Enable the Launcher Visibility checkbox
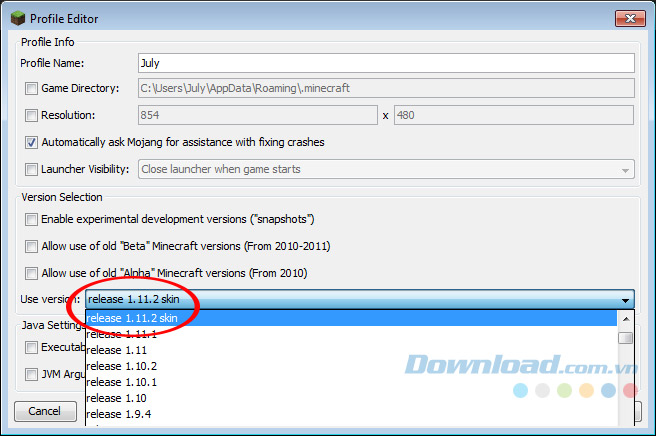Viewport: 656px width, 436px height. 31,169
